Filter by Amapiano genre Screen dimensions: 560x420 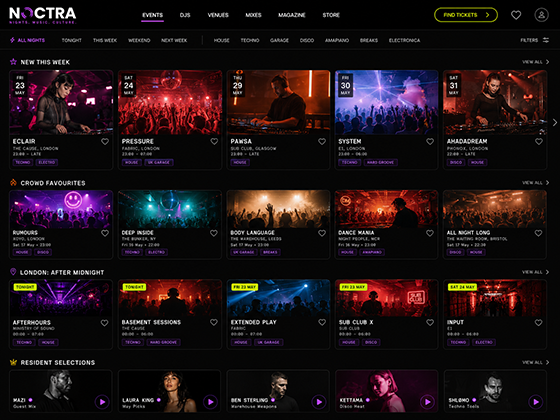337,40
